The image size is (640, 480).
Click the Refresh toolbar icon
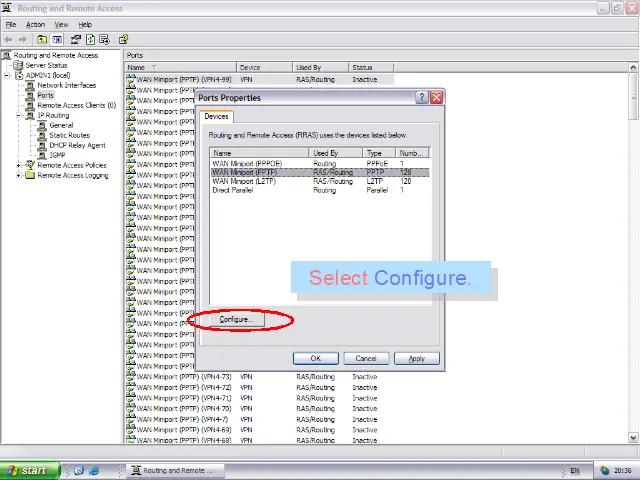click(x=91, y=40)
